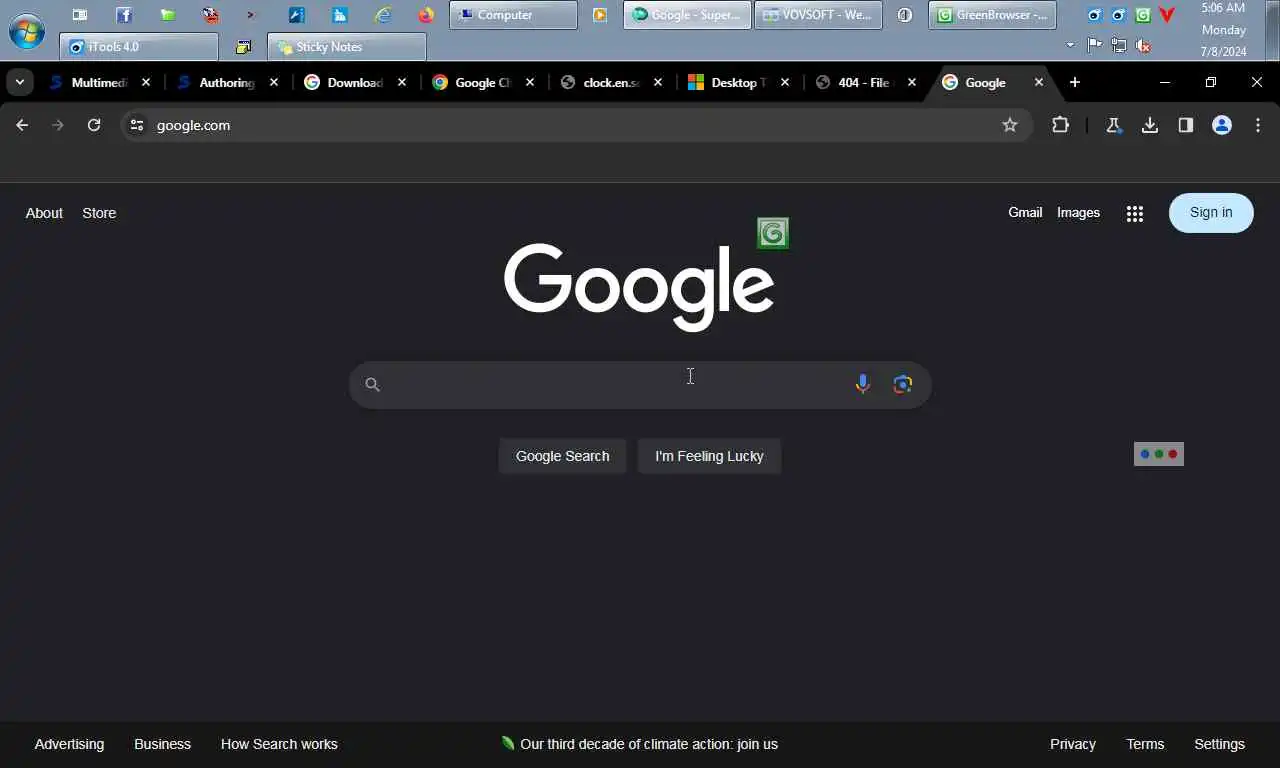
Task: Open the Windows Start menu orb
Action: [26, 30]
